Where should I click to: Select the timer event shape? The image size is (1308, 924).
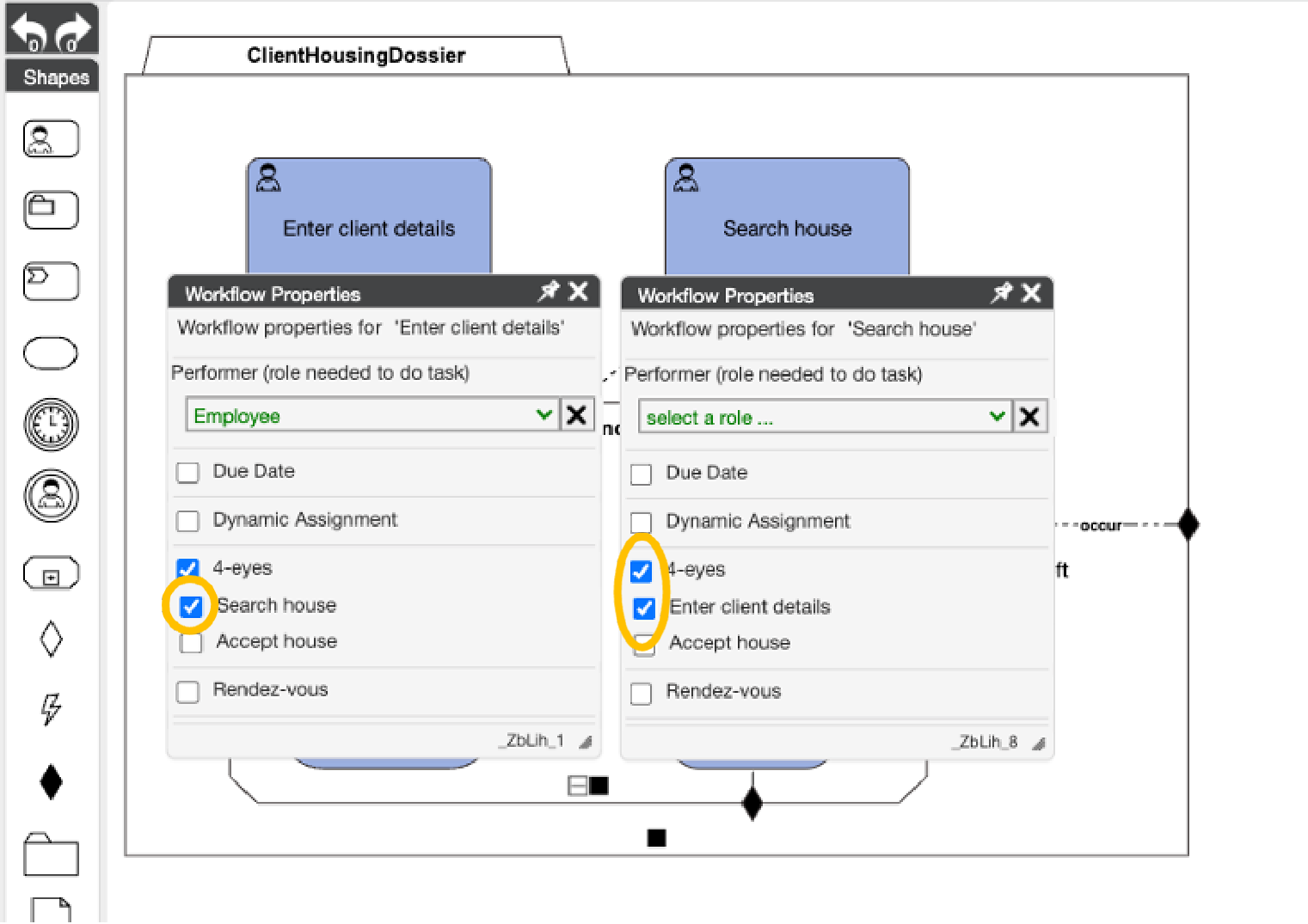(x=51, y=425)
